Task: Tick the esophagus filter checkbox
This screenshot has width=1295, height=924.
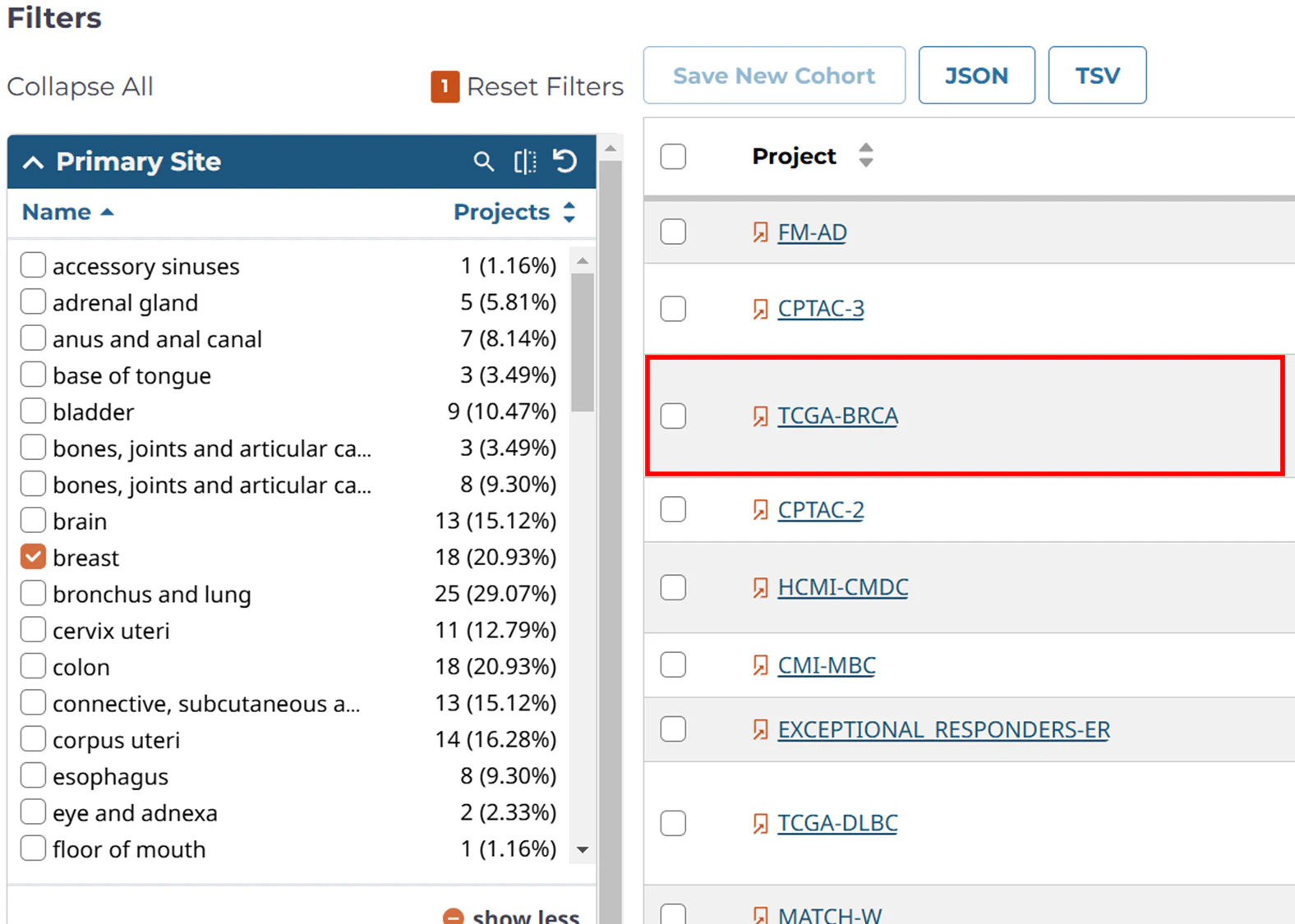Action: pos(33,775)
